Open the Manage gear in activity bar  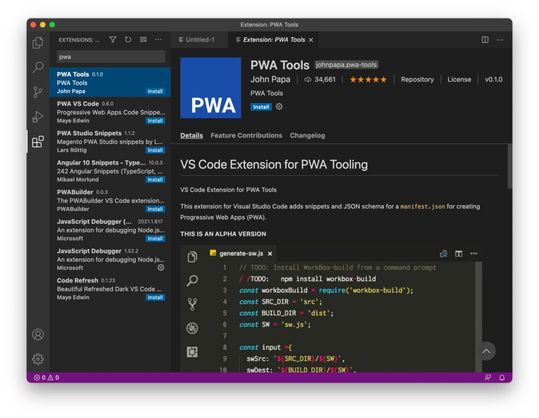pyautogui.click(x=38, y=359)
